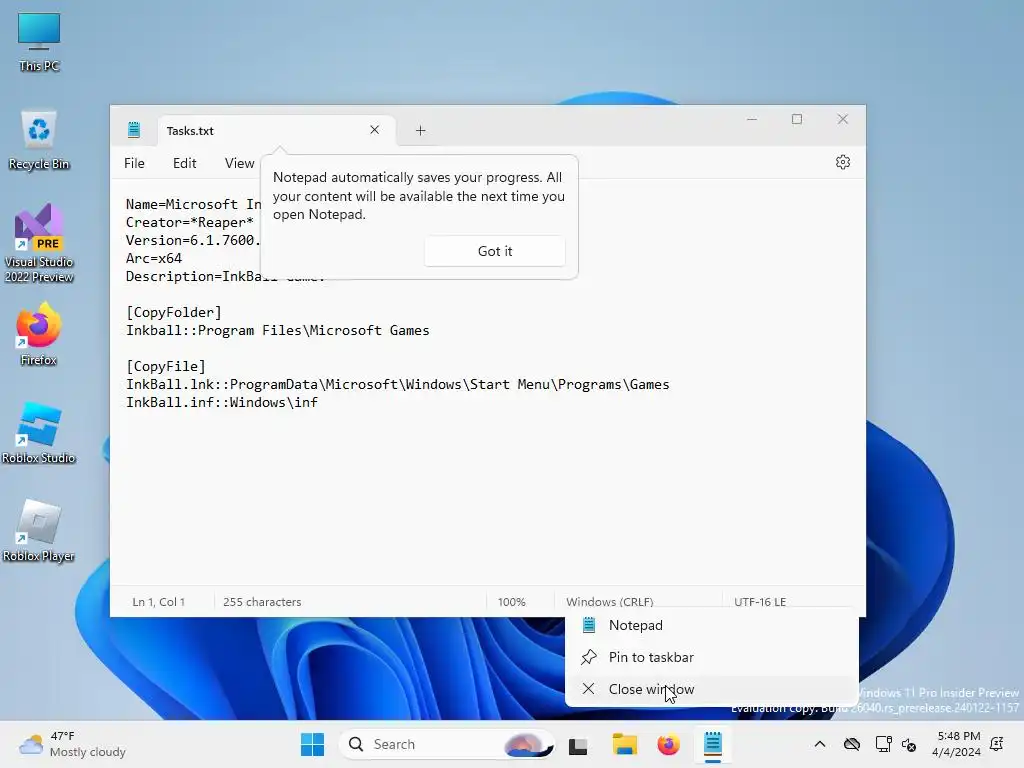Open the Windows Start button
The width and height of the screenshot is (1024, 768).
point(312,744)
